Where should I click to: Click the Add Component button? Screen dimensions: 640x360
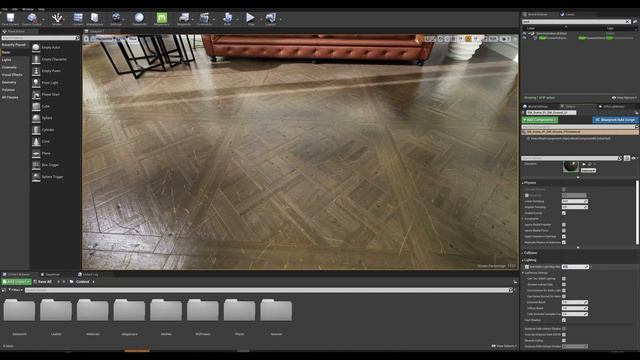(540, 120)
